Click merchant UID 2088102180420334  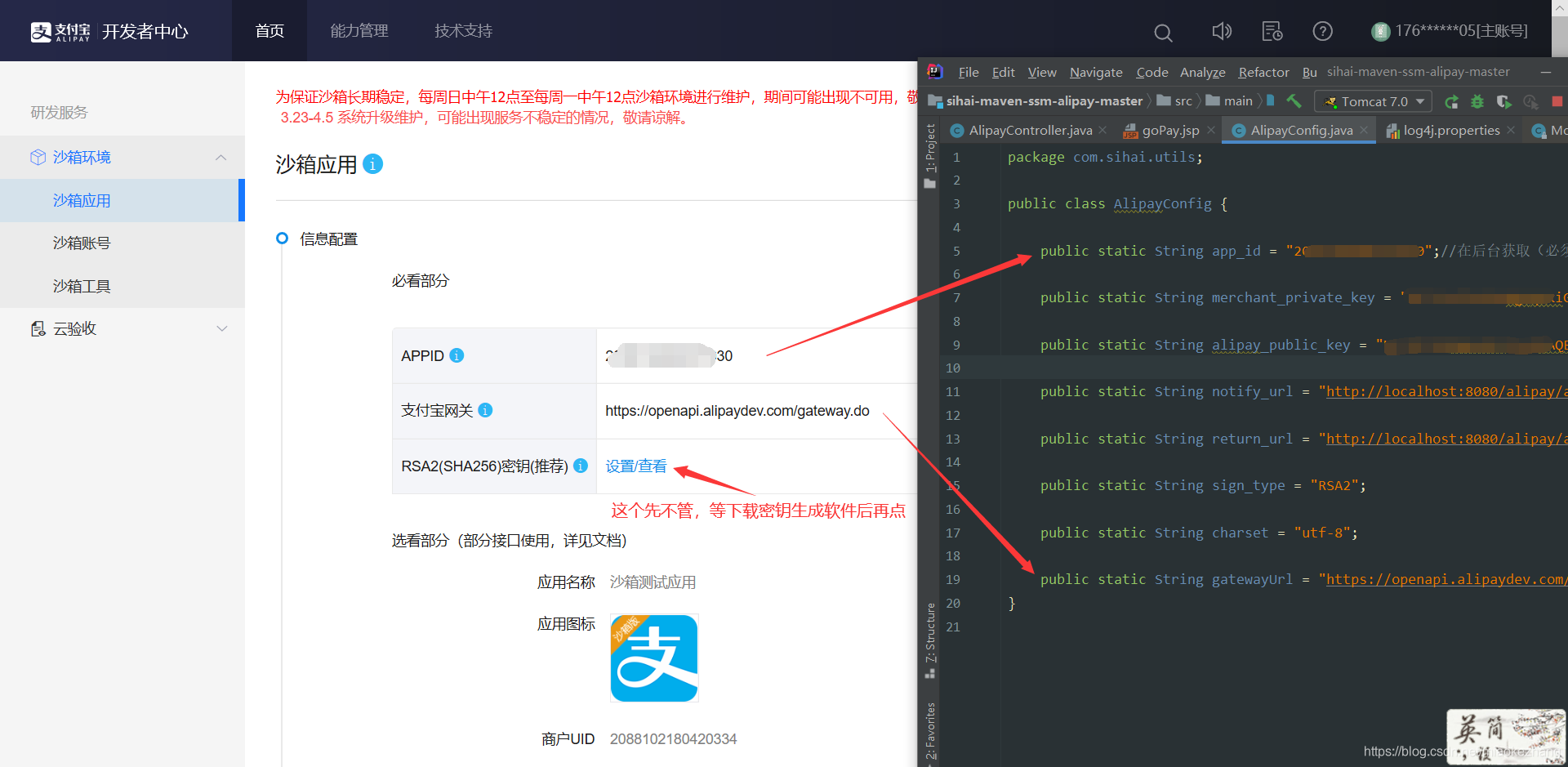pyautogui.click(x=673, y=738)
